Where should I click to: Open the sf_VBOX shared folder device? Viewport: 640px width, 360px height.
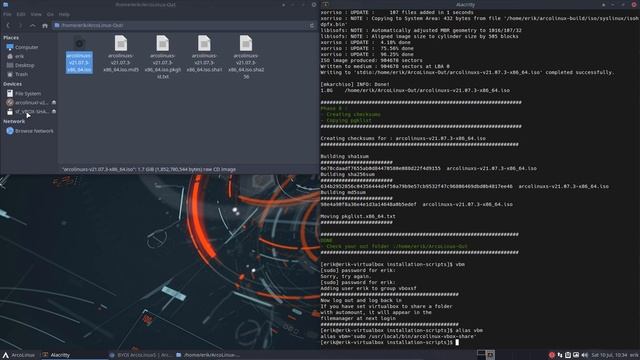coord(27,111)
